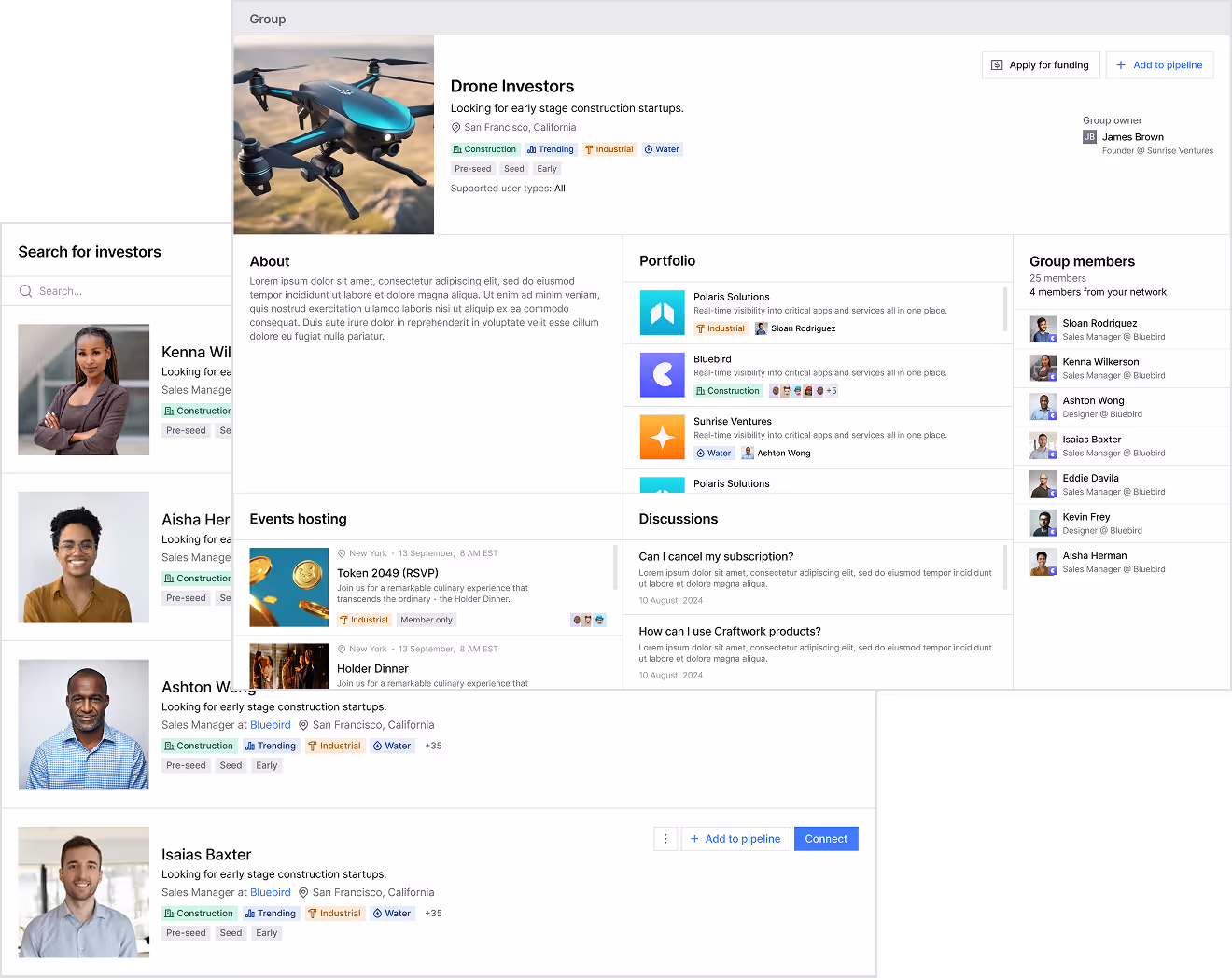This screenshot has height=978, width=1232.
Task: Click the Portfolio list scrollbar
Action: coord(1005,310)
